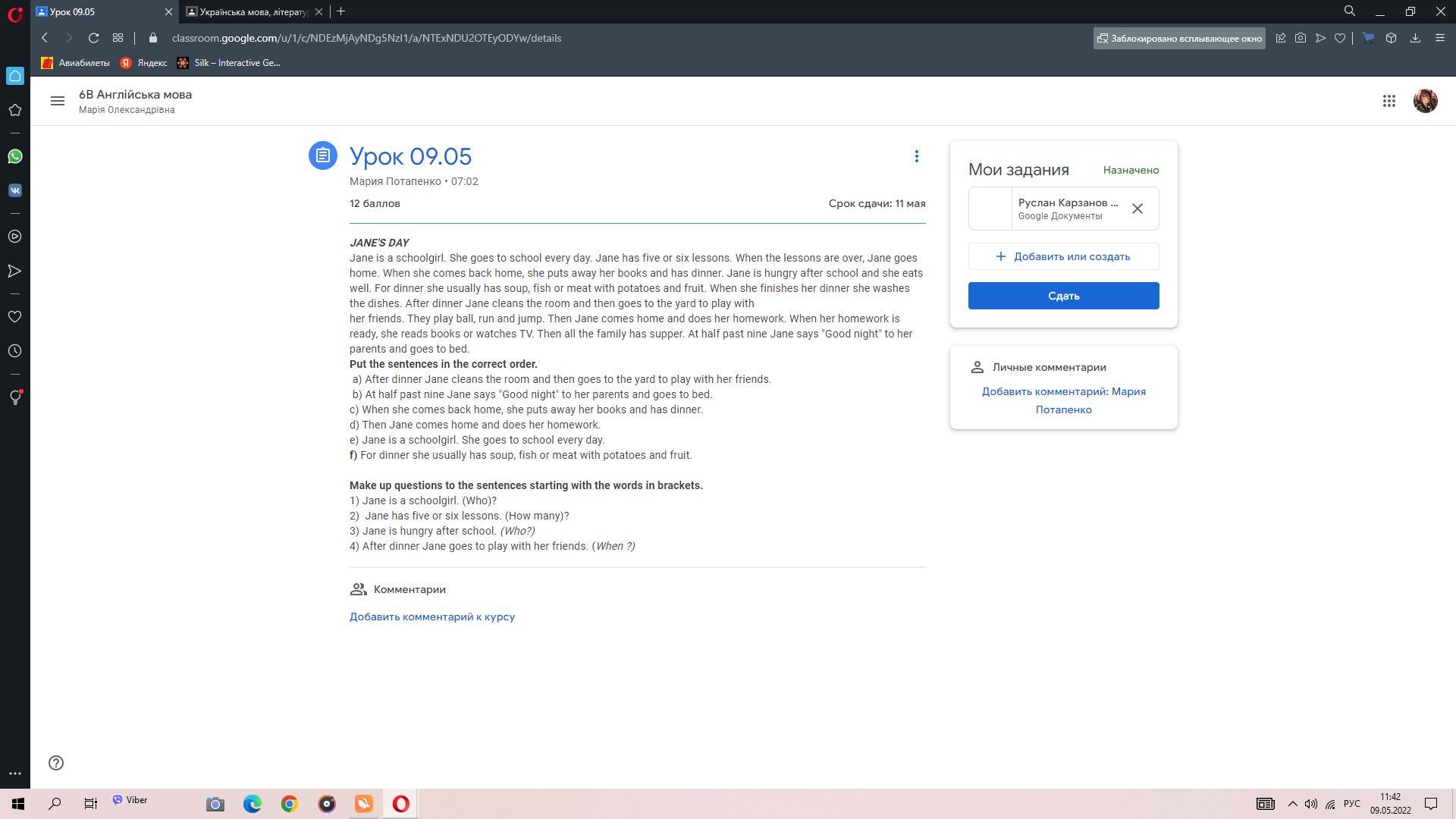Switch to the Українська мова tab

point(250,11)
